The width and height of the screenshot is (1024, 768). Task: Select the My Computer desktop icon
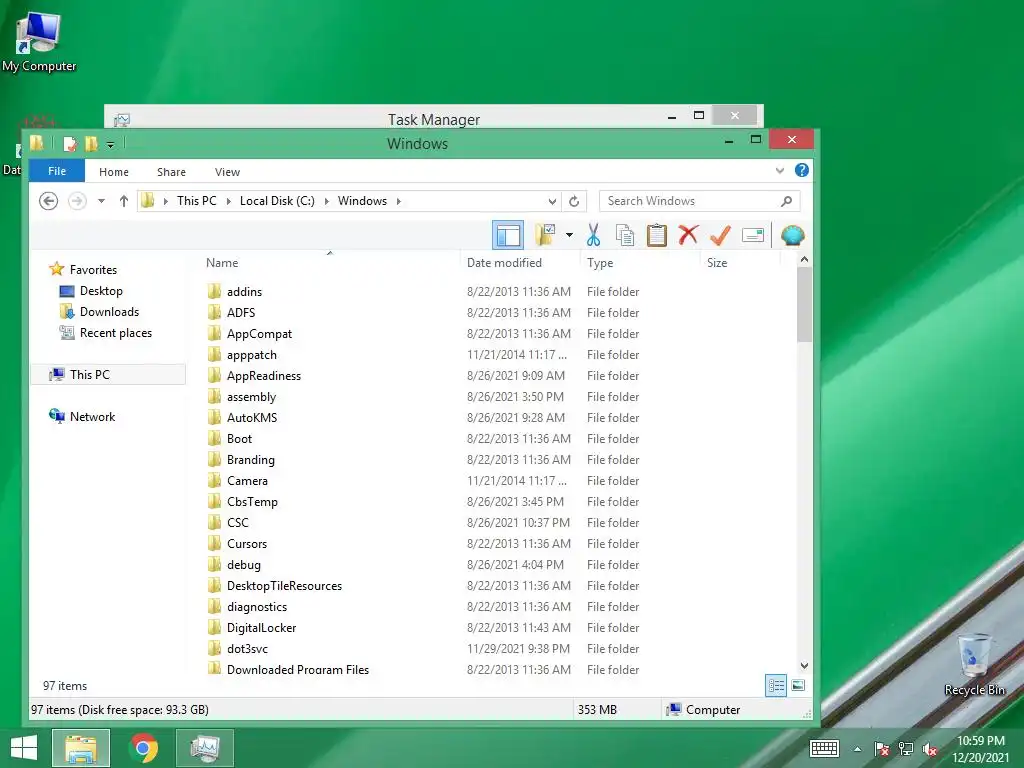point(39,42)
